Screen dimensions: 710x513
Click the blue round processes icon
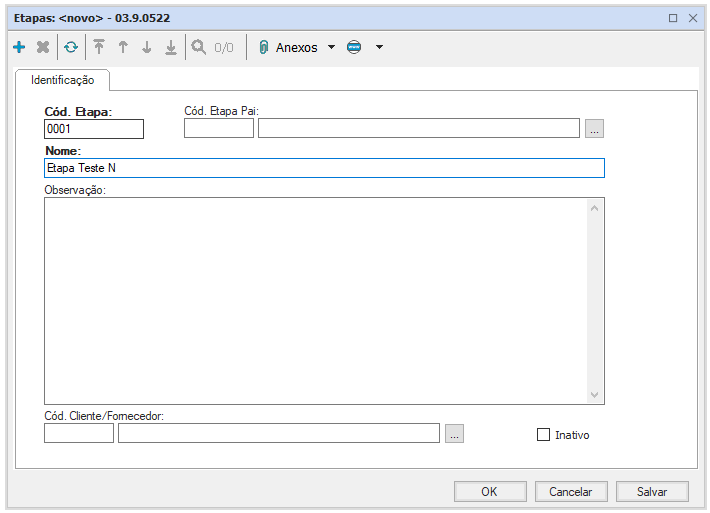point(354,47)
